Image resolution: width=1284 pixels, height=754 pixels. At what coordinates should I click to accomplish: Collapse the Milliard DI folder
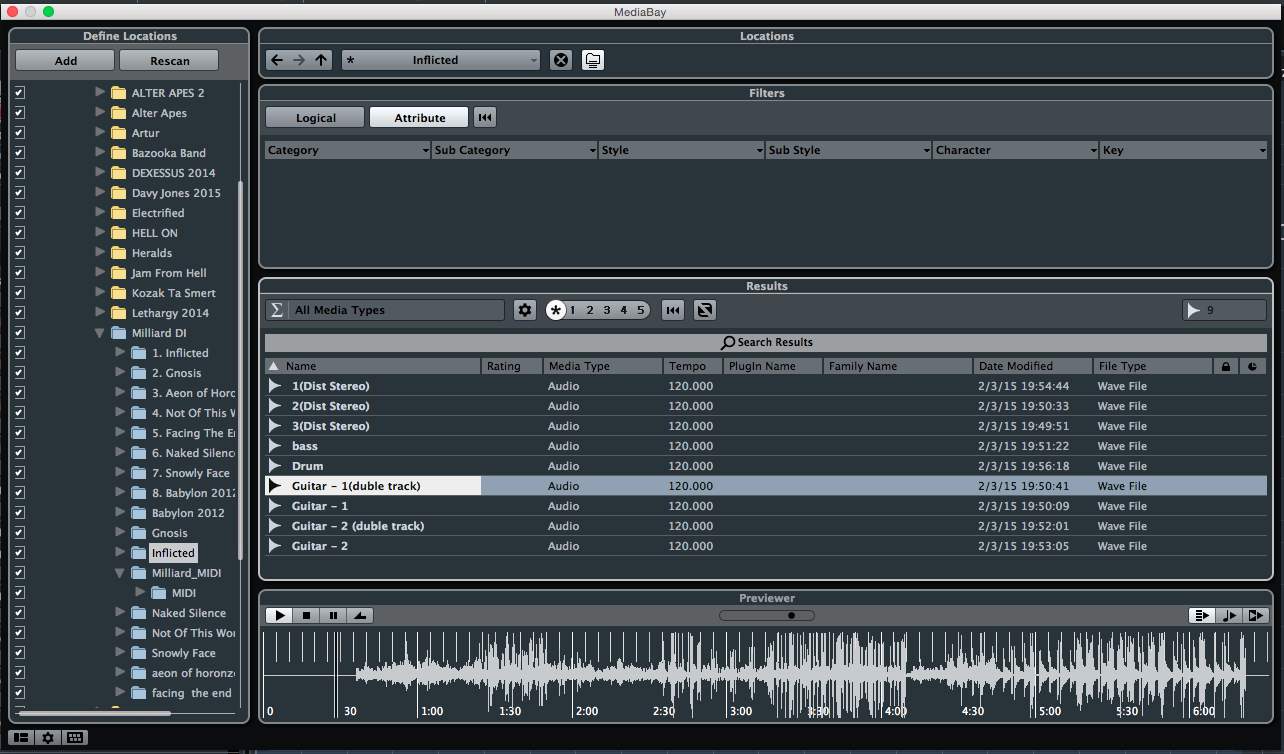100,333
